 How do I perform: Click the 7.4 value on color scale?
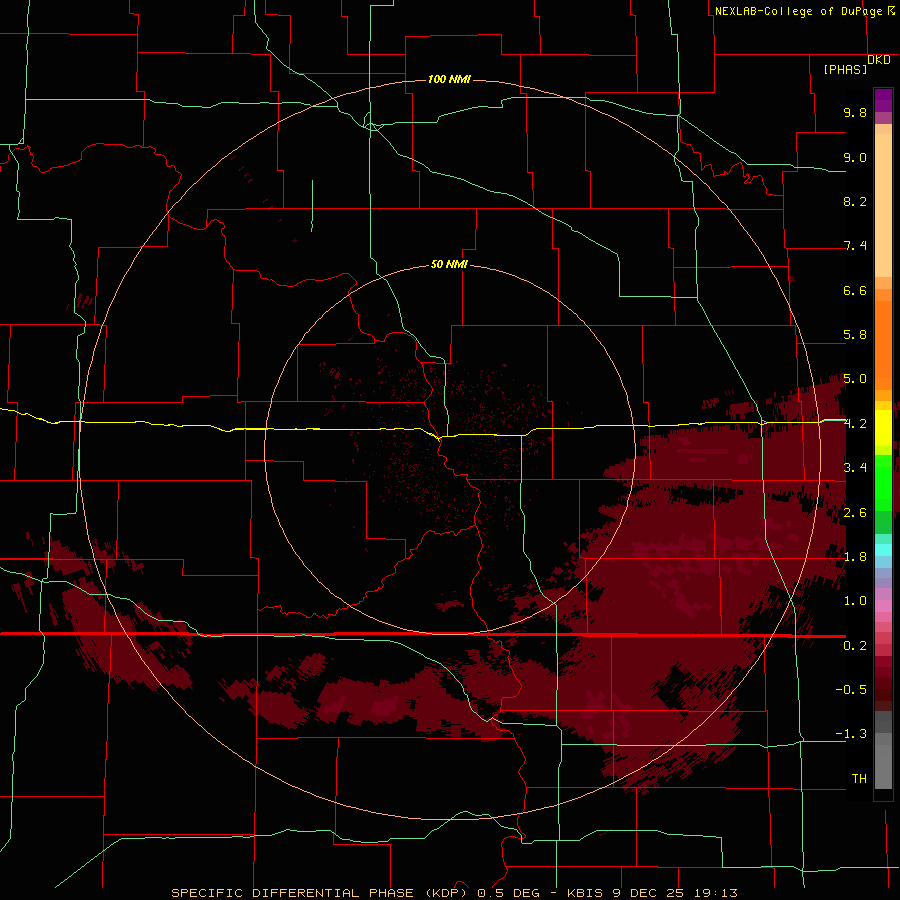(855, 246)
